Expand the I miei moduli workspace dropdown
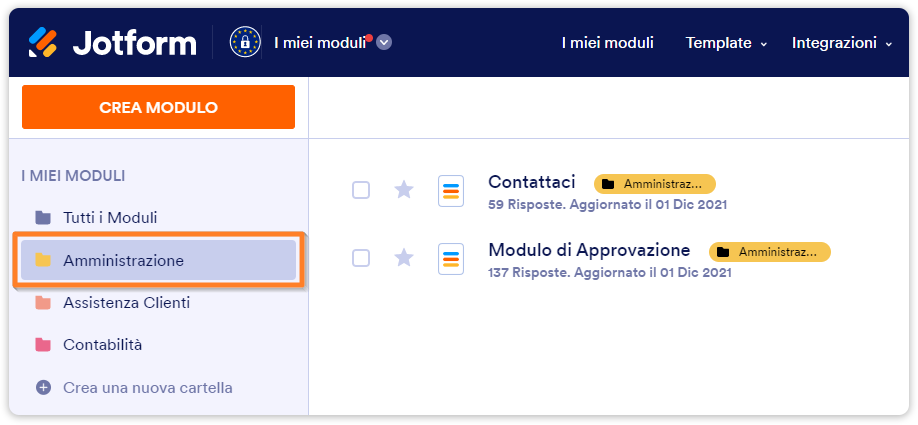Image resolution: width=918 pixels, height=425 pixels. pyautogui.click(x=384, y=42)
